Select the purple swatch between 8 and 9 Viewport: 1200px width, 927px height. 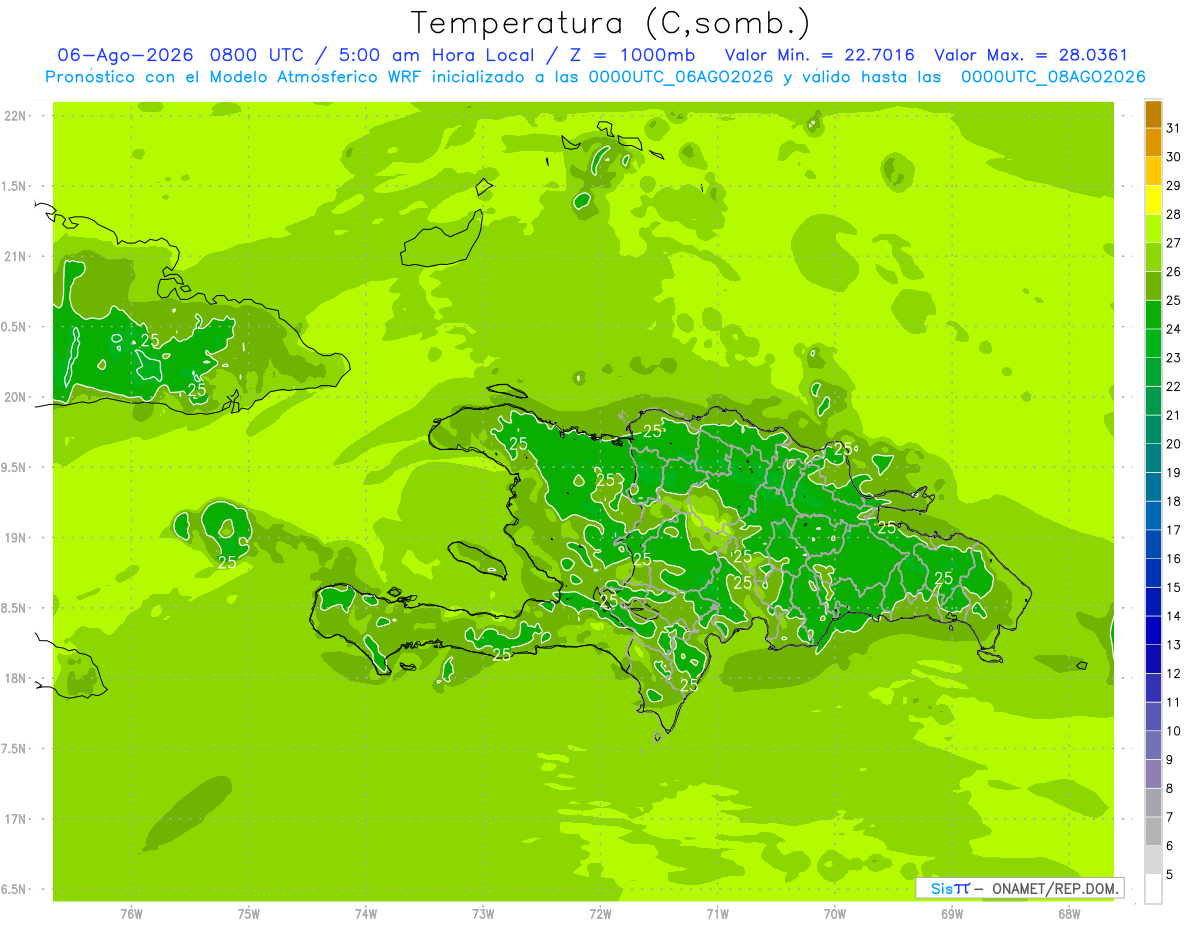click(x=1153, y=774)
